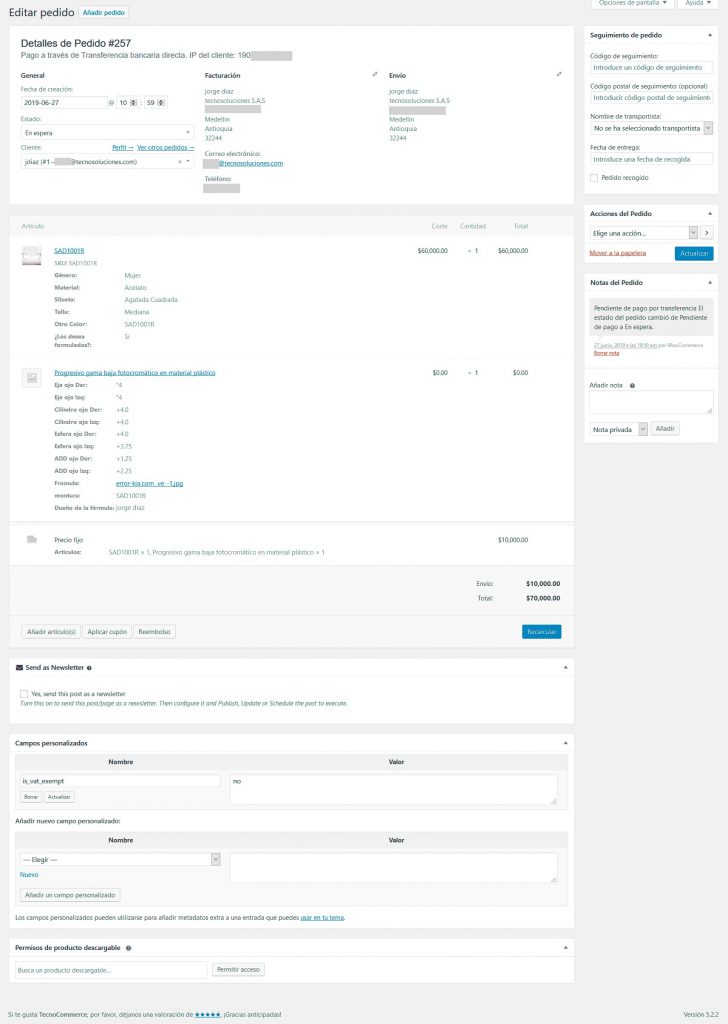
Task: Click the SAD1001R product thumbnail
Action: click(x=32, y=256)
